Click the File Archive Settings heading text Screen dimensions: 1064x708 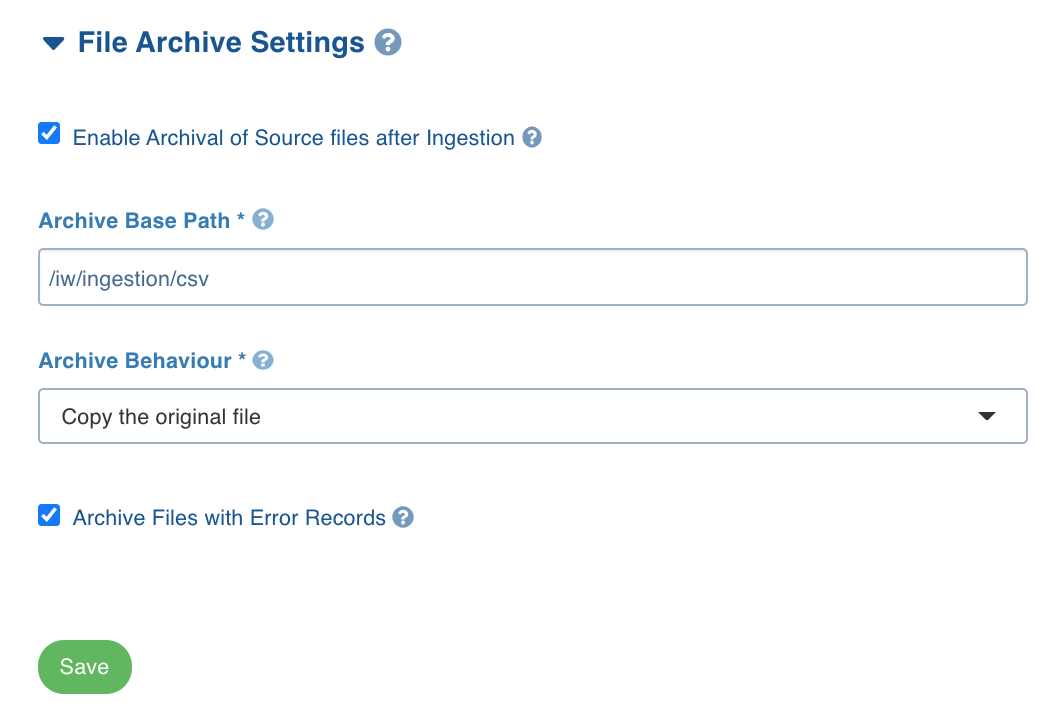pos(221,42)
